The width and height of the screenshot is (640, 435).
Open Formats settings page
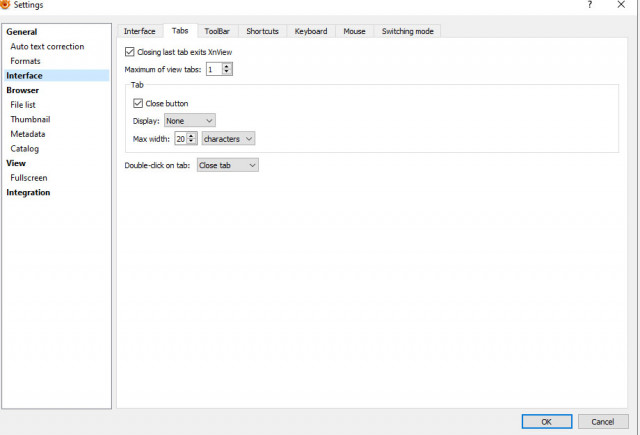tap(25, 61)
